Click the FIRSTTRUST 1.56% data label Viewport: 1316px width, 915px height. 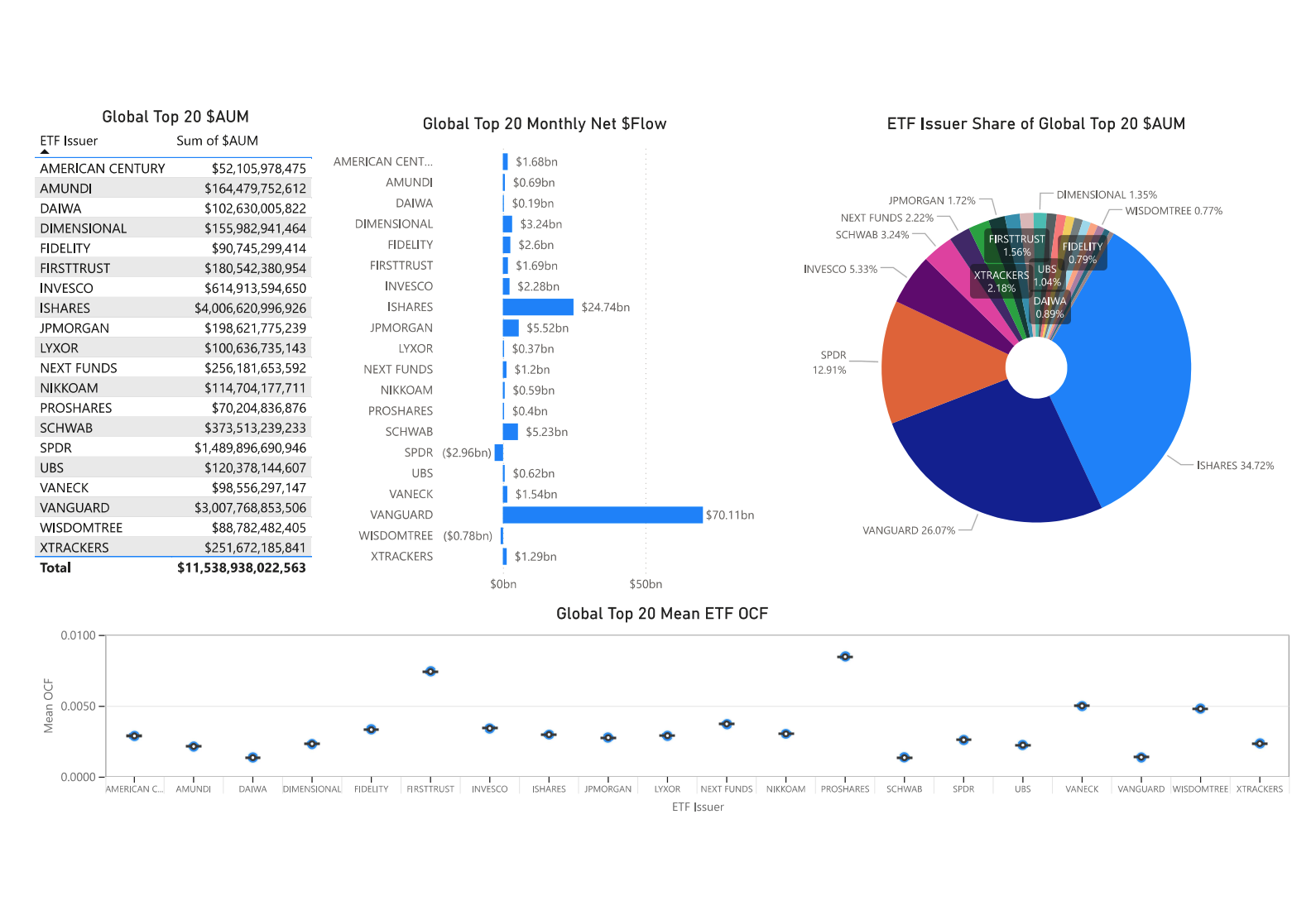[1017, 246]
